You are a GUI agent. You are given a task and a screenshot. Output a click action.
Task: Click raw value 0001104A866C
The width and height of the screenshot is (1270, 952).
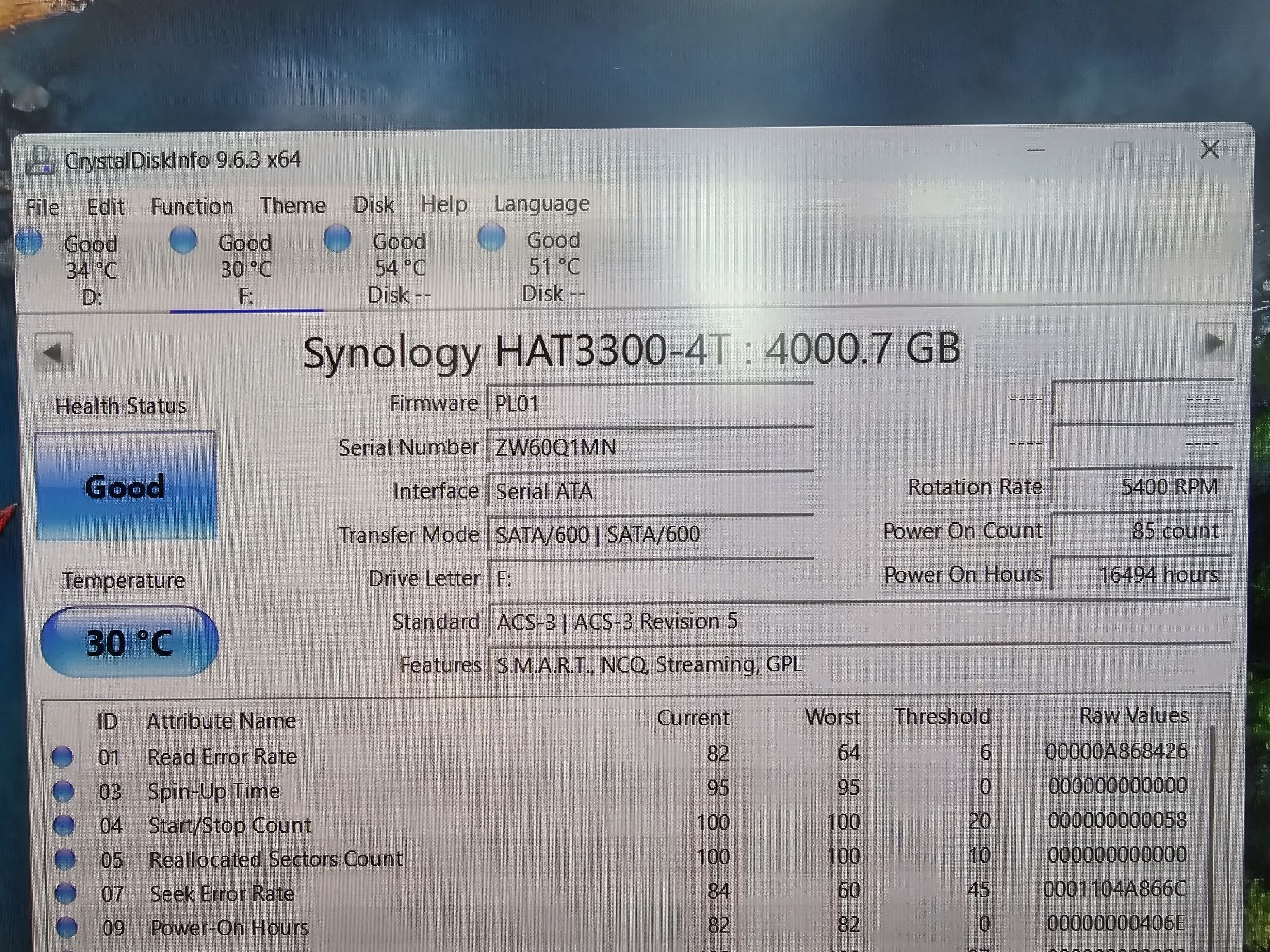[1114, 889]
